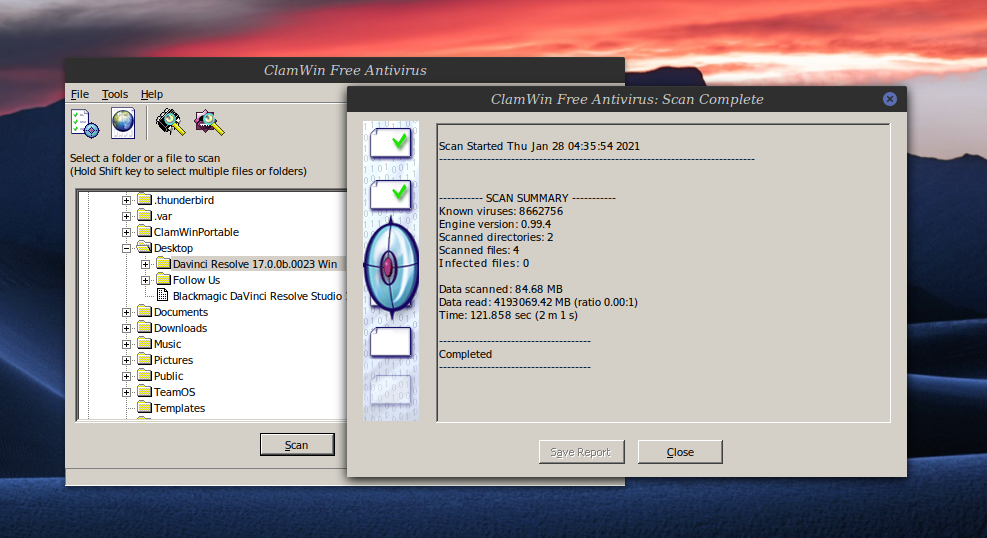
Task: Select the Downloads folder
Action: [x=180, y=328]
